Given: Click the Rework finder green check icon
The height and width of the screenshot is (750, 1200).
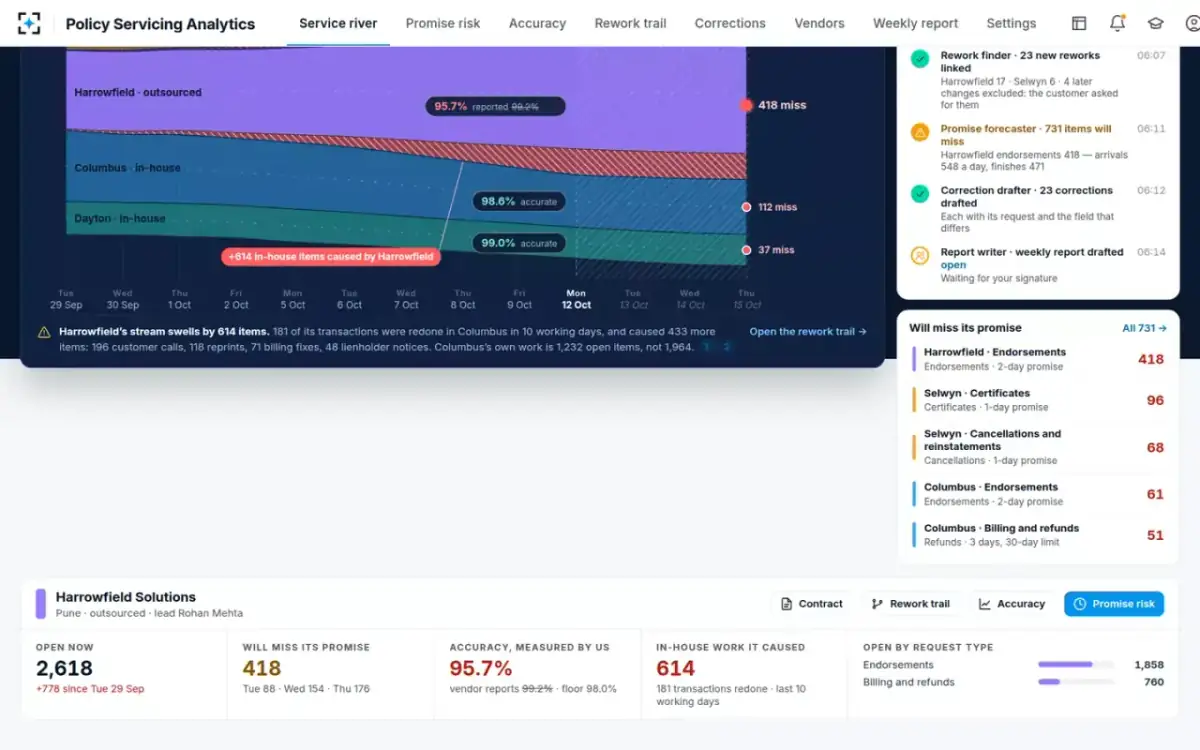Looking at the screenshot, I should tap(920, 59).
